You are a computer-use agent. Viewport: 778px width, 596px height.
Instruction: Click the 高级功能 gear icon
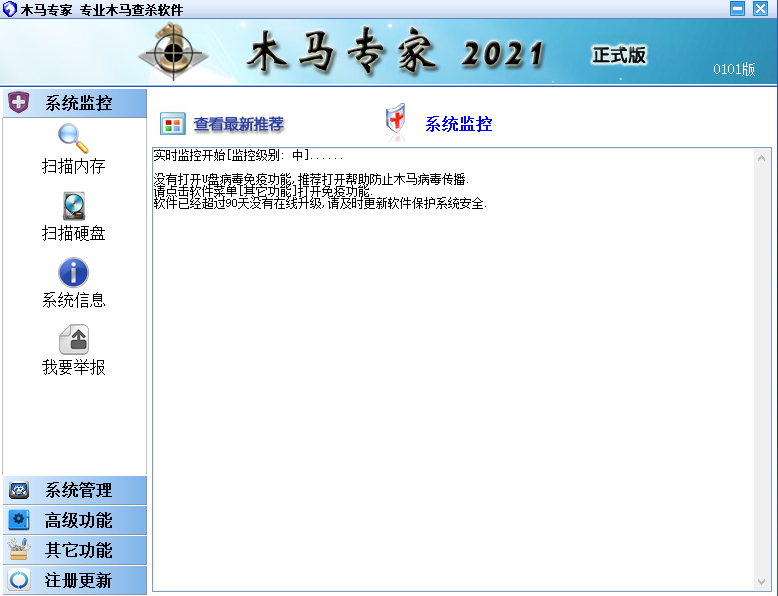click(x=19, y=520)
